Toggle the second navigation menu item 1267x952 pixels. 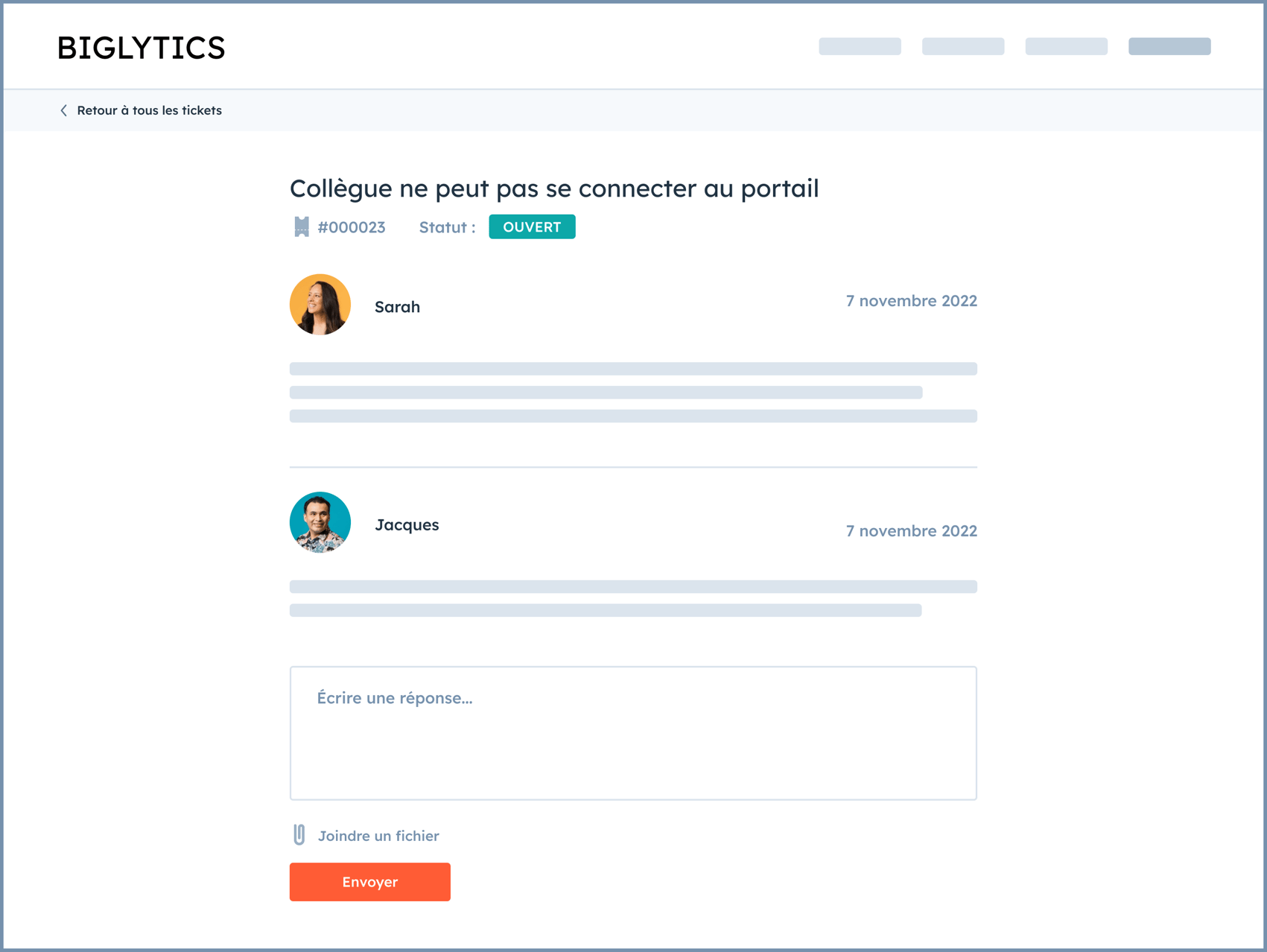tap(962, 45)
